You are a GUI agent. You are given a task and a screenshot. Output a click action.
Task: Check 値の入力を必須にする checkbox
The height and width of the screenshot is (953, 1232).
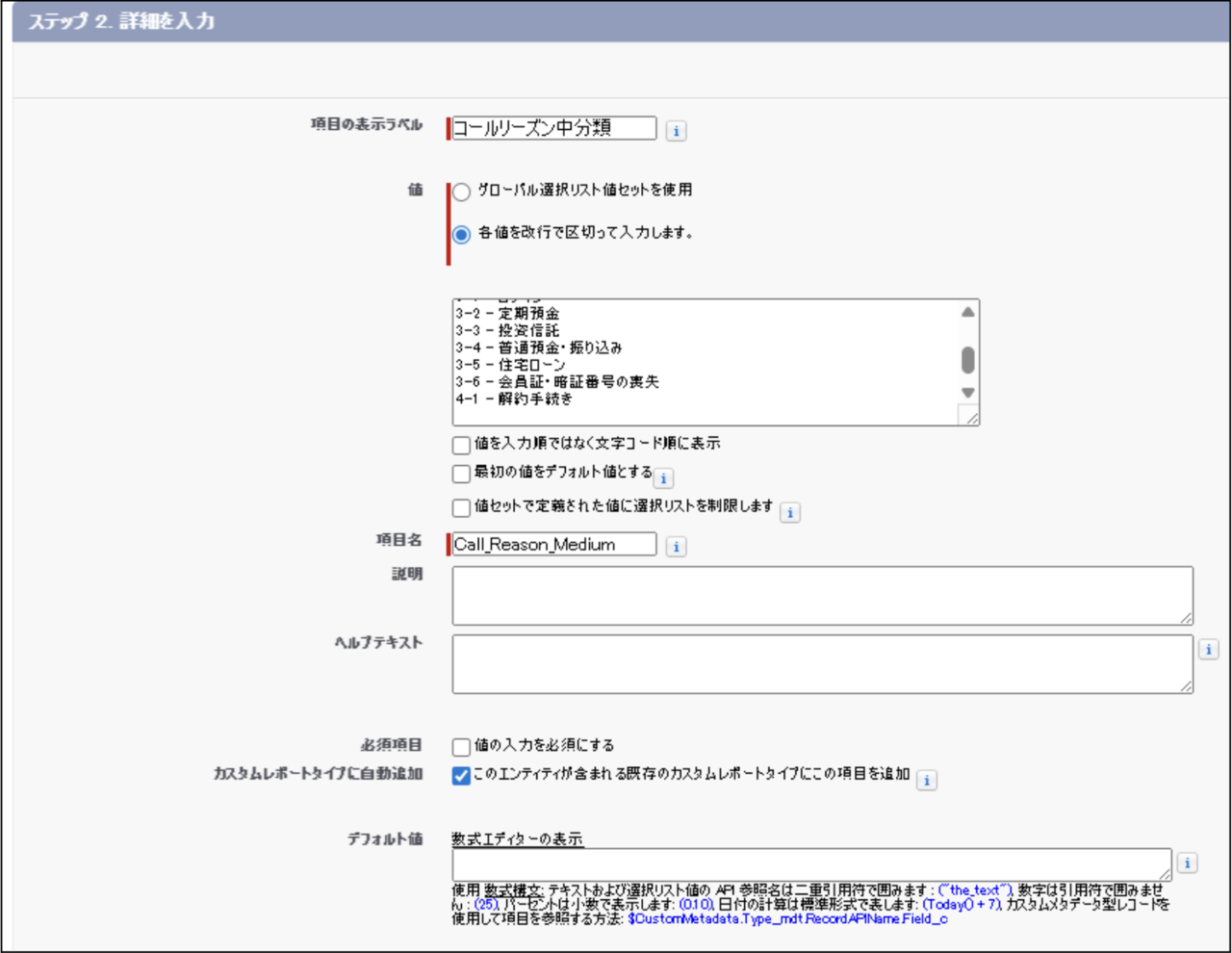pos(461,746)
